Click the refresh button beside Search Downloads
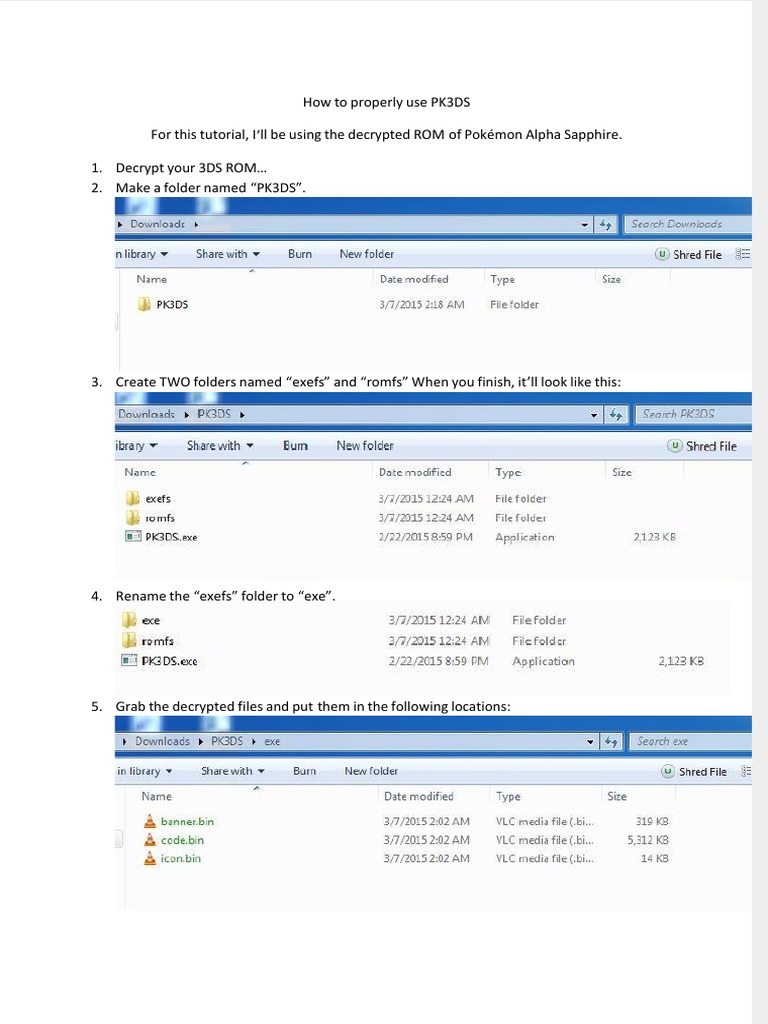Viewport: 768px width, 1024px height. pyautogui.click(x=605, y=224)
